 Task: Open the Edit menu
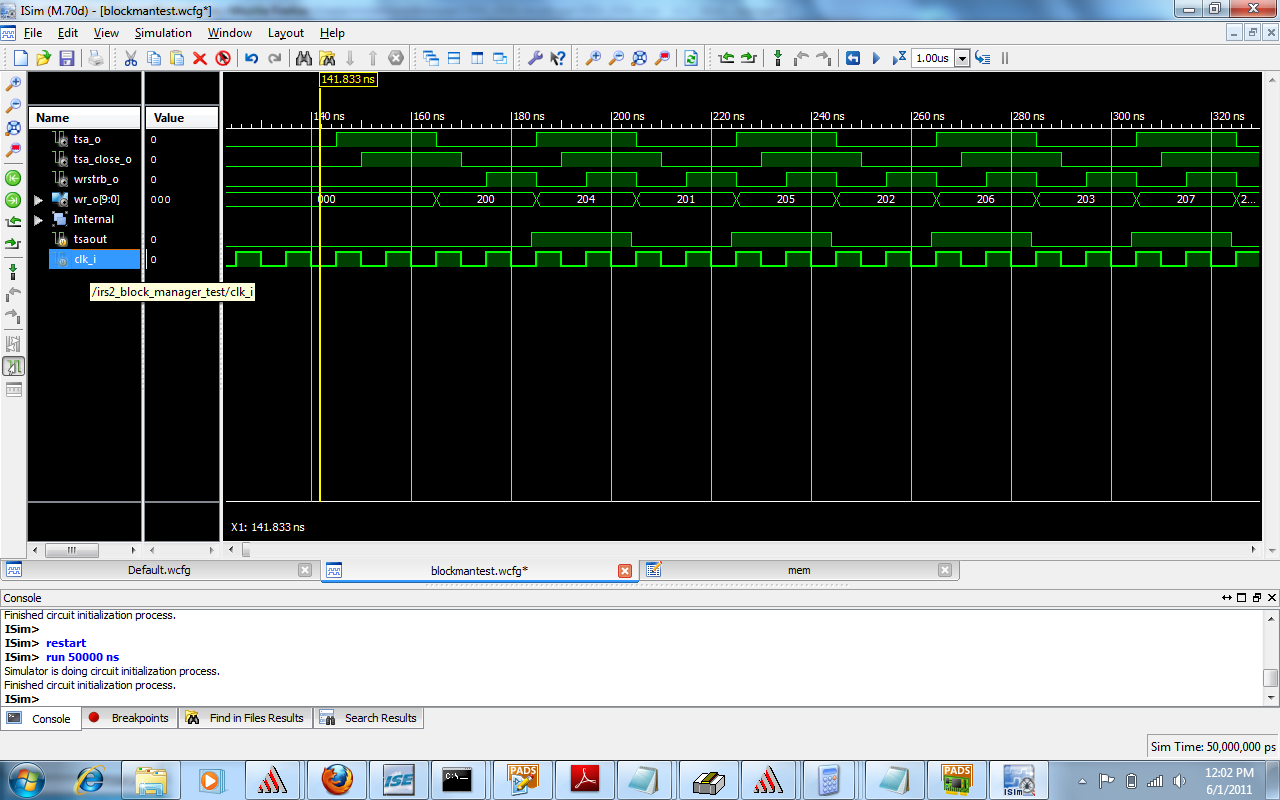point(67,33)
